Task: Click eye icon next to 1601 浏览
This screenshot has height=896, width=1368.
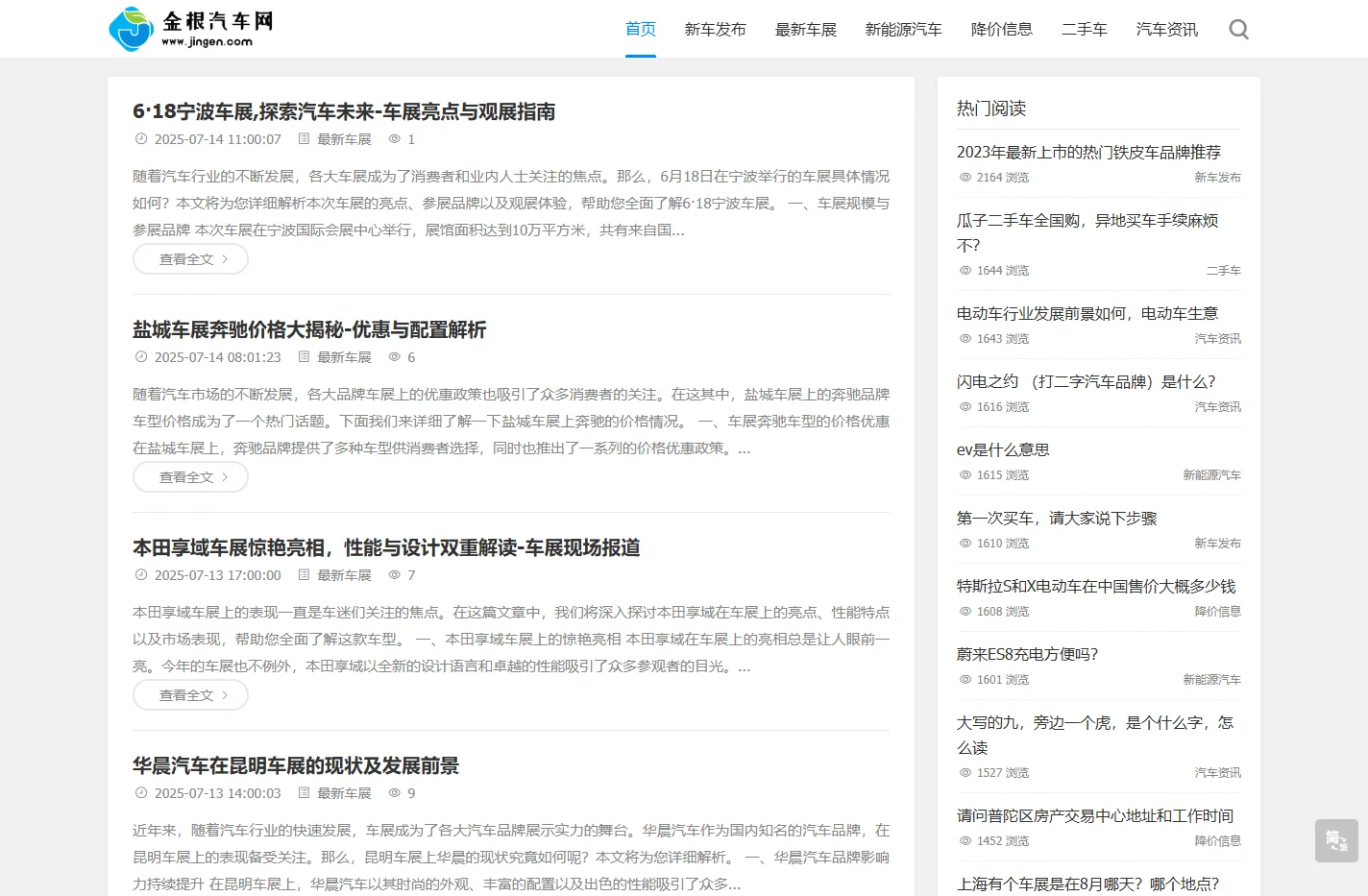Action: point(965,680)
